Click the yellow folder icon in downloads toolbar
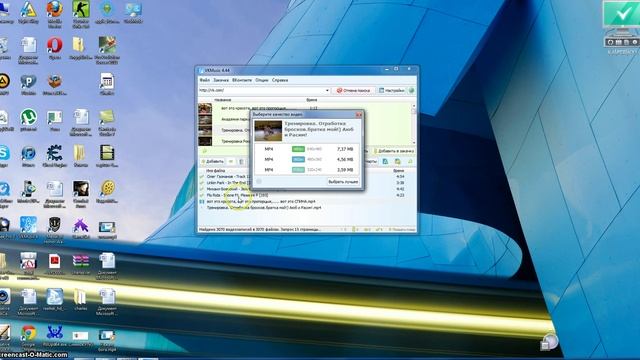This screenshot has width=640, height=360. coord(398,162)
